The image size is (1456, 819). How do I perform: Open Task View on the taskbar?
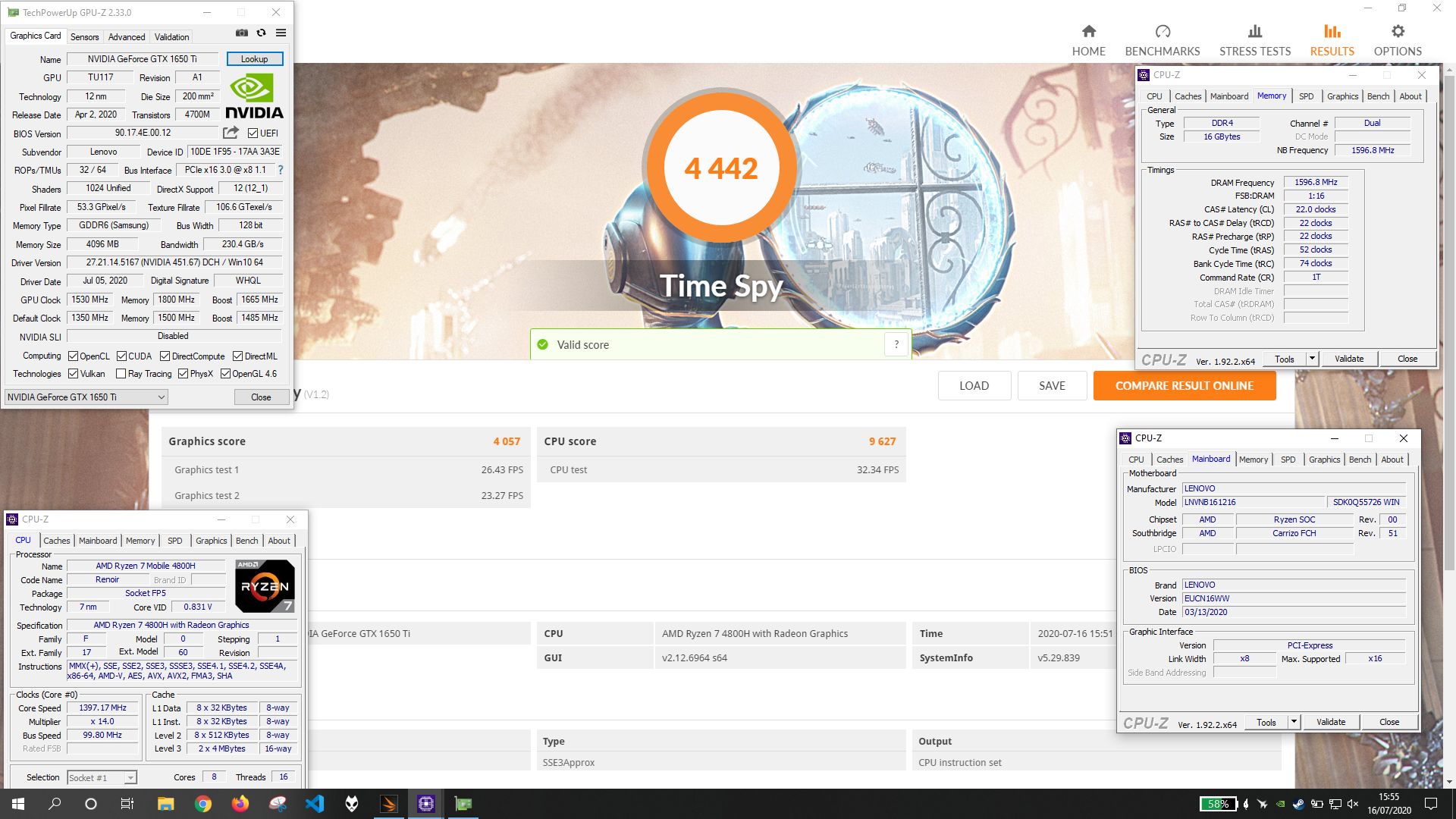(127, 804)
